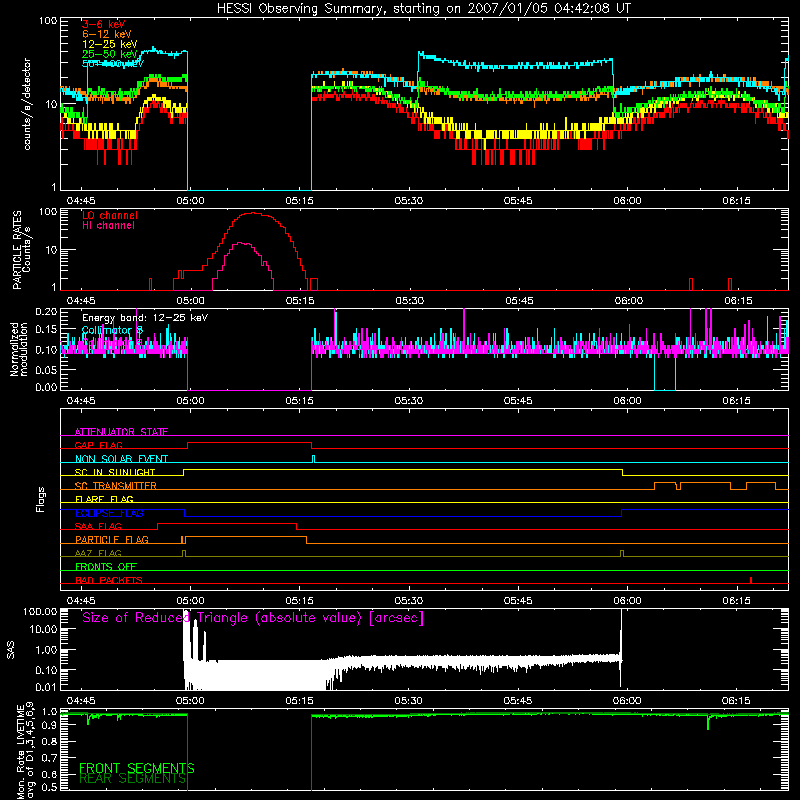Select the "Size of Reduced Triangle" annotation
800x800 pixels.
click(253, 618)
